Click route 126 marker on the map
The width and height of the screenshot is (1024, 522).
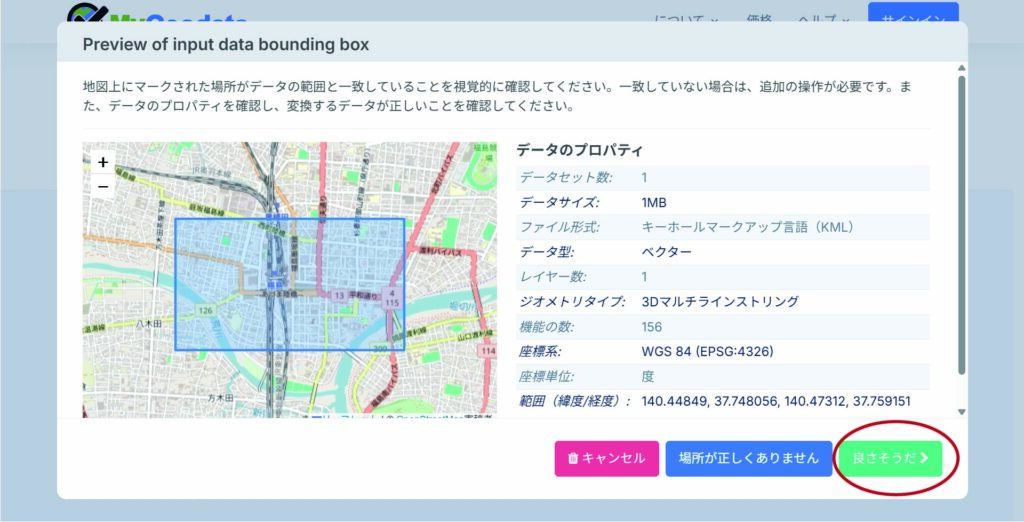click(x=206, y=311)
